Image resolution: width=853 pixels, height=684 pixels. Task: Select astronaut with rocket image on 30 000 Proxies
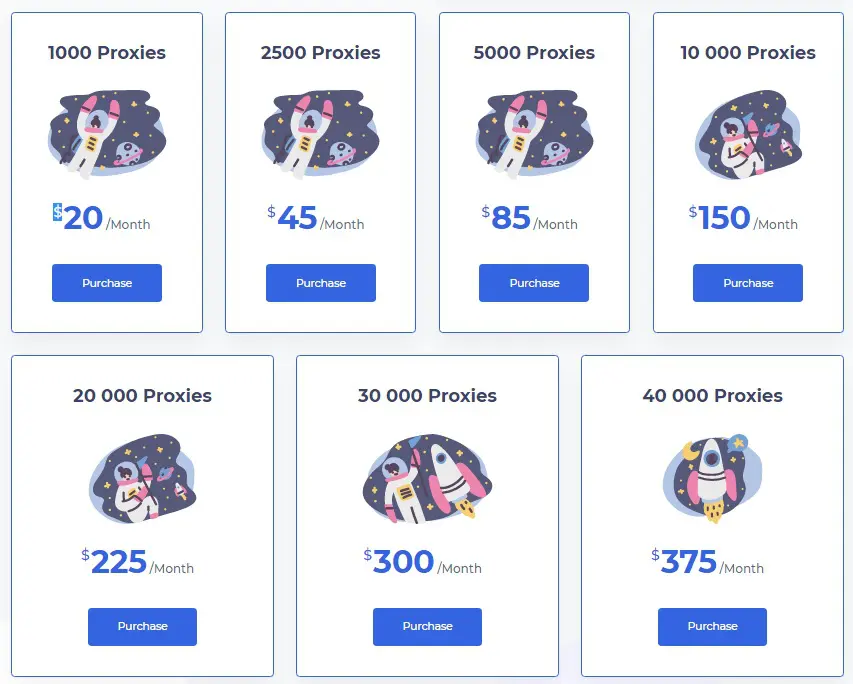pos(428,478)
